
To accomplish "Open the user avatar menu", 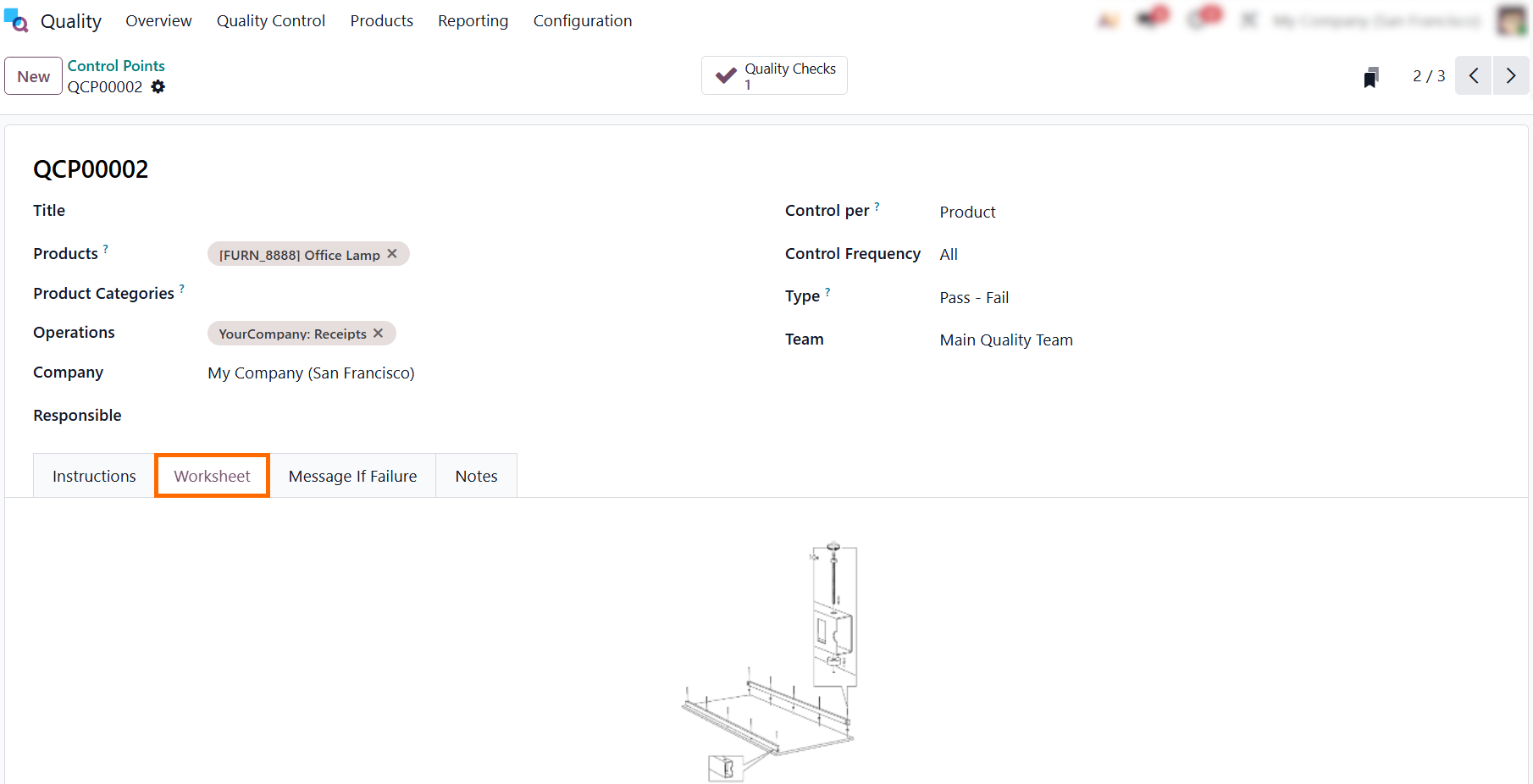I will tap(1512, 20).
